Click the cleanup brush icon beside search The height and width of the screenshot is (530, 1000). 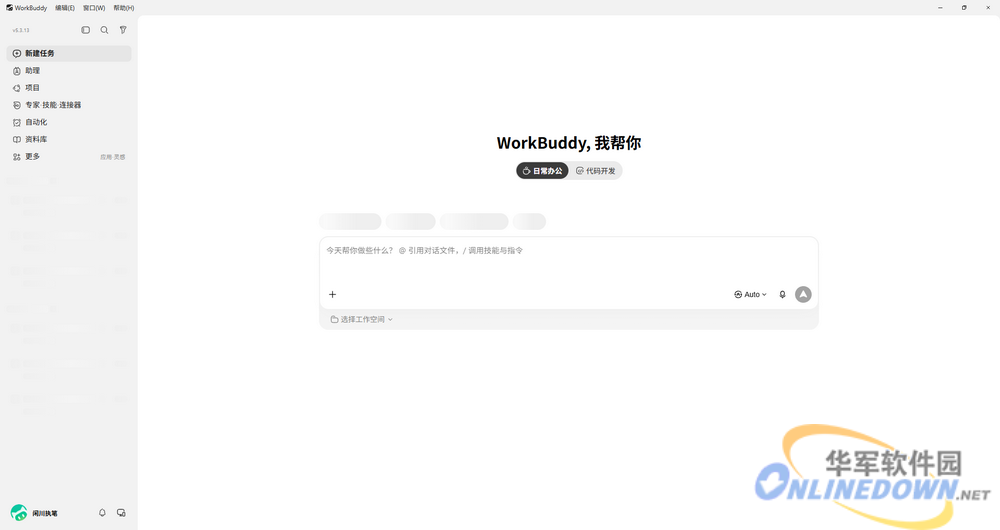click(x=123, y=30)
